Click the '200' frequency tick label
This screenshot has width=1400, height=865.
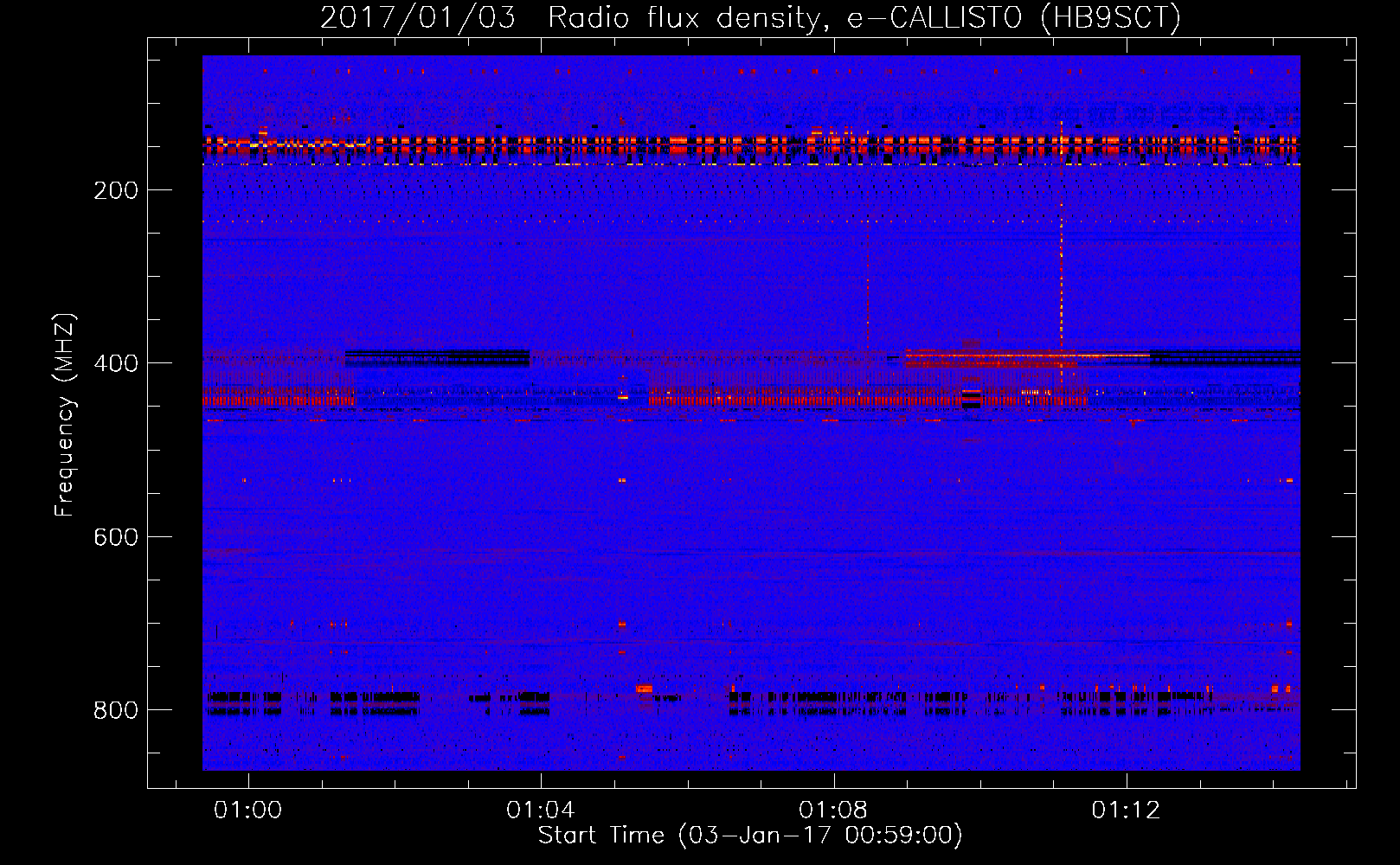click(116, 190)
